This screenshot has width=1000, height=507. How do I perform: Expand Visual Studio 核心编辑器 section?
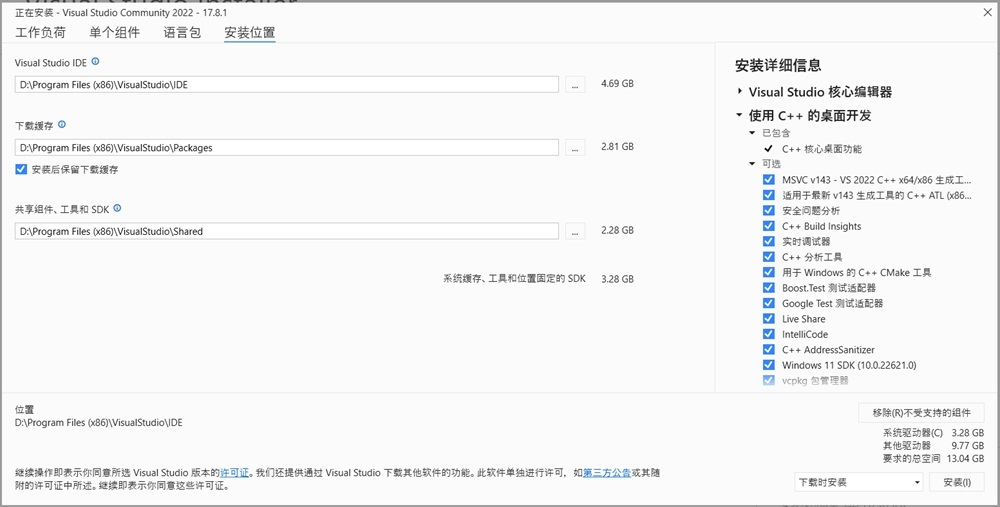(740, 92)
